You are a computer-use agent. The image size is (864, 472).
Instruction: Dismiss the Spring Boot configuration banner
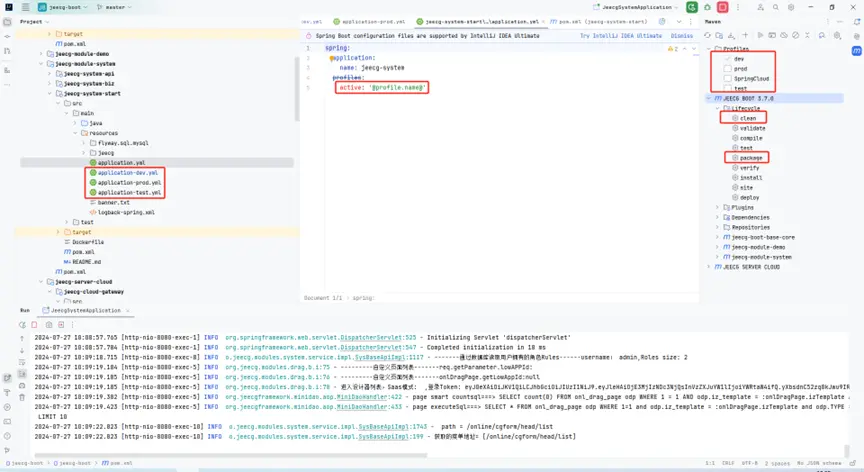pyautogui.click(x=681, y=35)
